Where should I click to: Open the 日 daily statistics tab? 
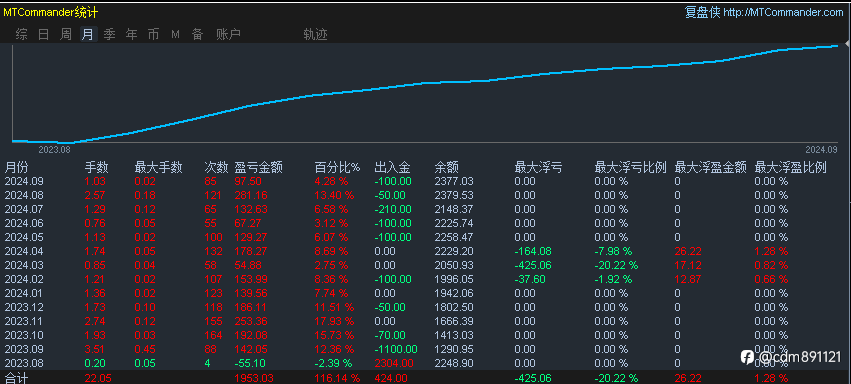tap(43, 35)
